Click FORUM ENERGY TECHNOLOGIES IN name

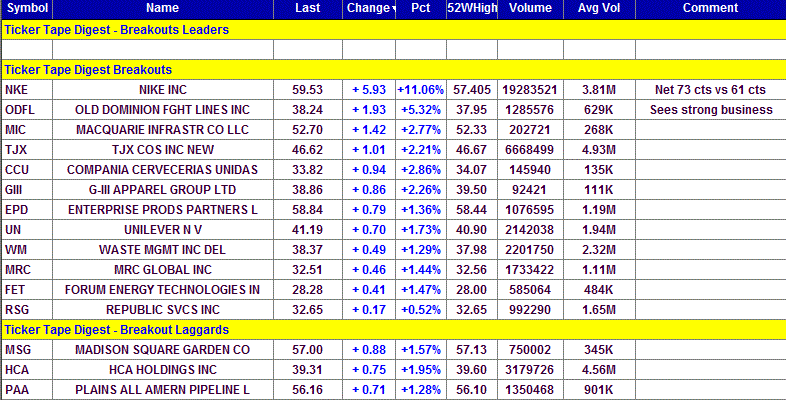coord(162,290)
